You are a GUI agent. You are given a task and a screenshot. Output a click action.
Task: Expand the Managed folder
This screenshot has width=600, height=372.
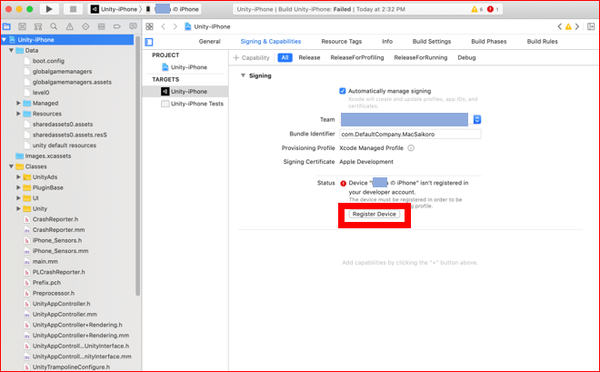(18, 103)
